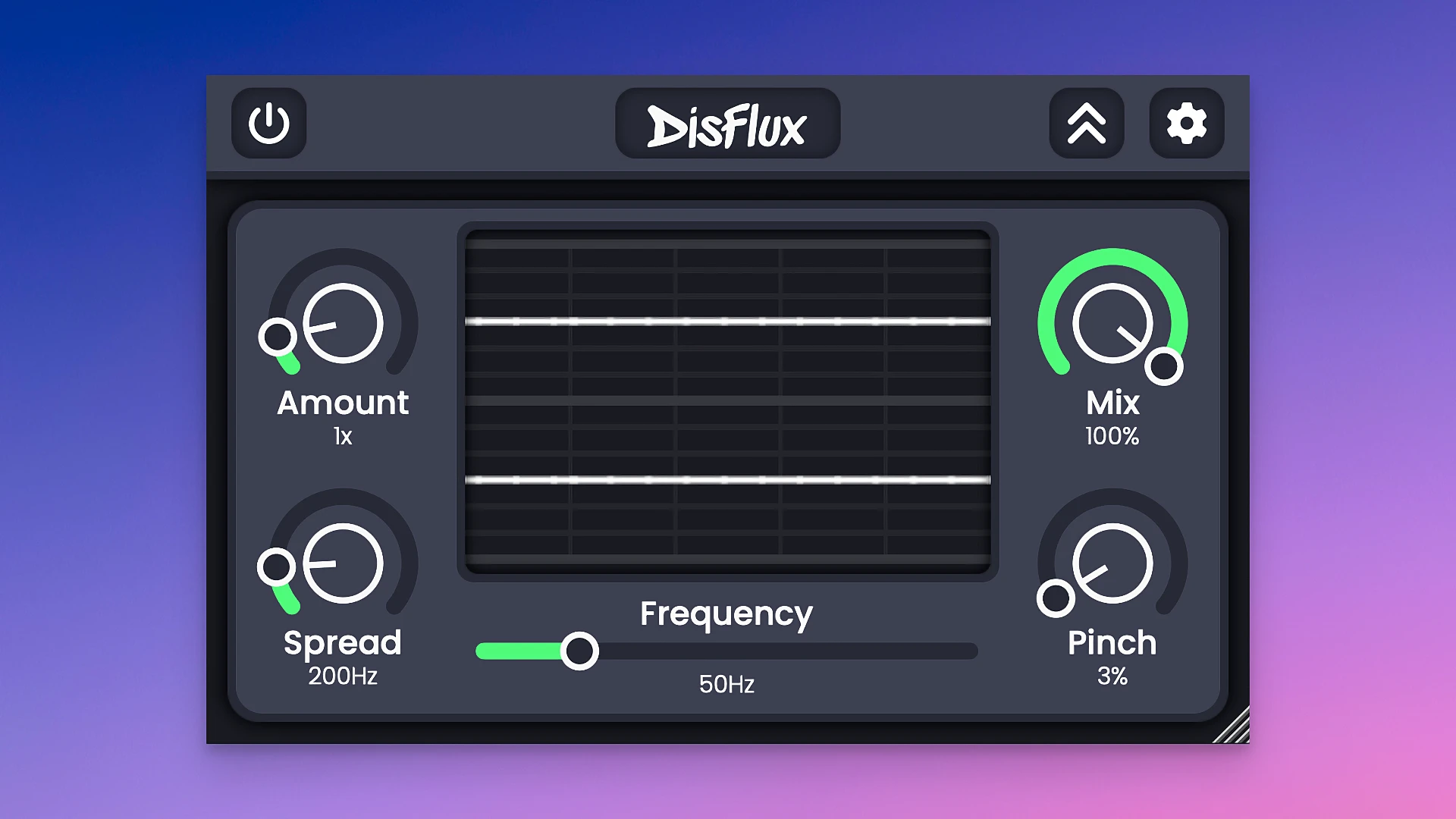Image resolution: width=1456 pixels, height=819 pixels.
Task: Click the DisFlux logo button
Action: [727, 124]
